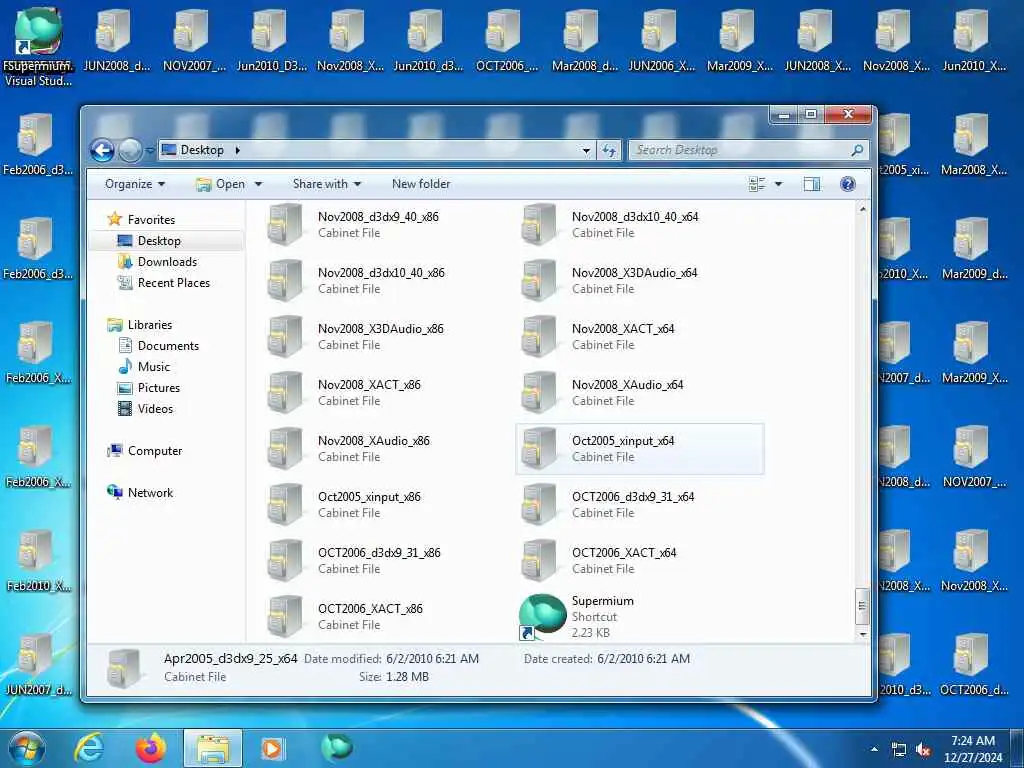Open the Videos library
This screenshot has height=768, width=1024.
[x=155, y=409]
